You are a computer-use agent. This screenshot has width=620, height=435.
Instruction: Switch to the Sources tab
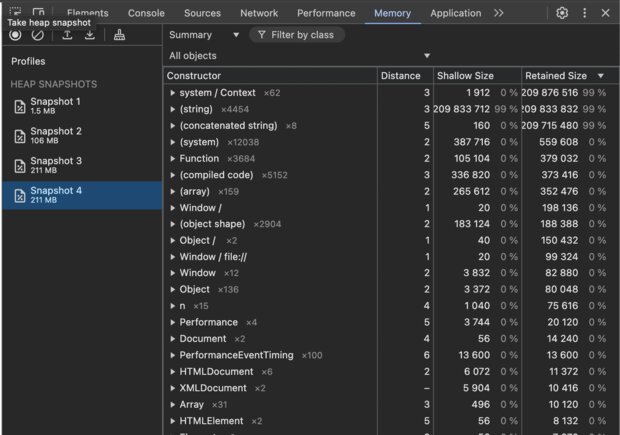[x=202, y=13]
